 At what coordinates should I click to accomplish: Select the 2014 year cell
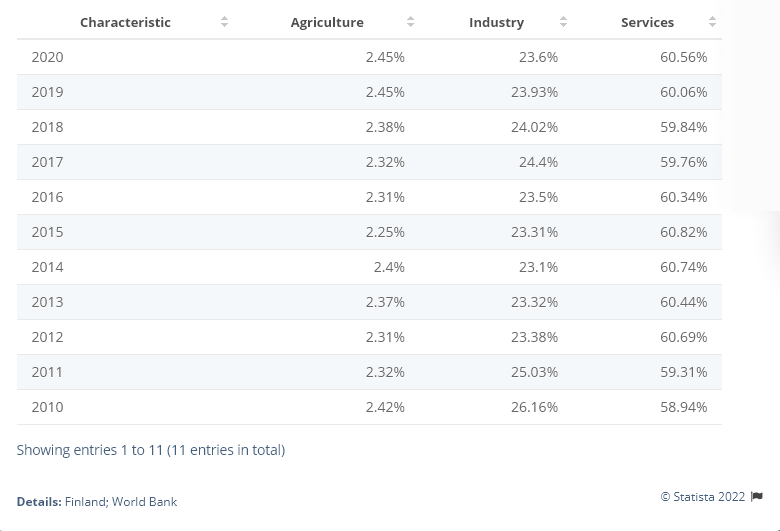click(x=47, y=267)
